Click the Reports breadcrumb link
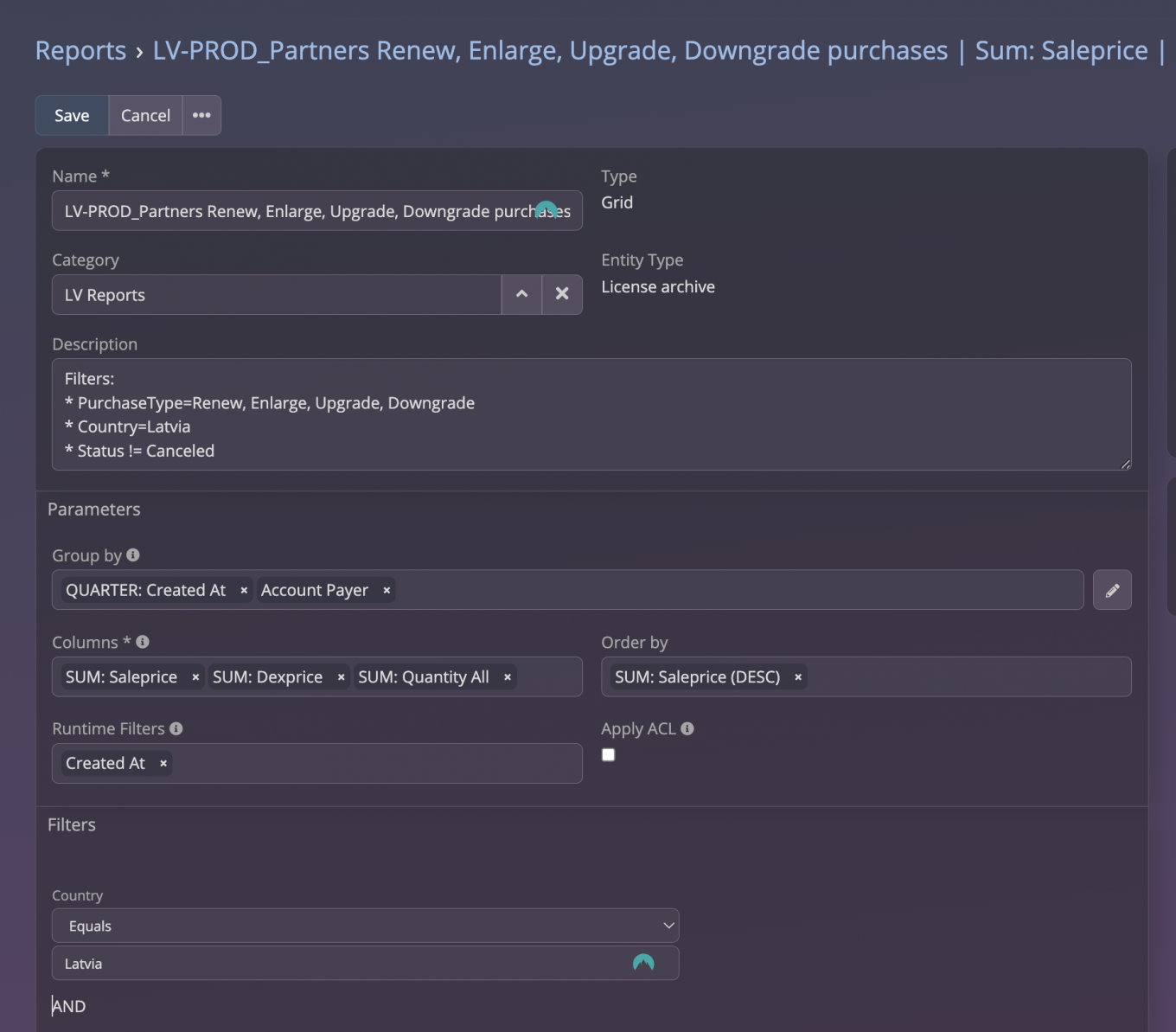 [80, 51]
